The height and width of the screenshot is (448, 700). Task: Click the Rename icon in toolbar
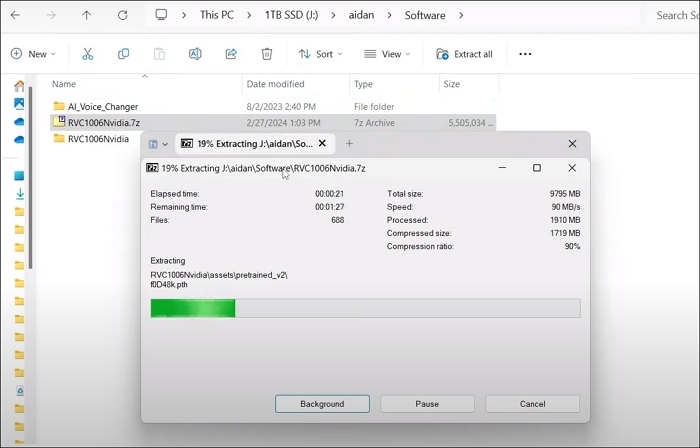[195, 54]
